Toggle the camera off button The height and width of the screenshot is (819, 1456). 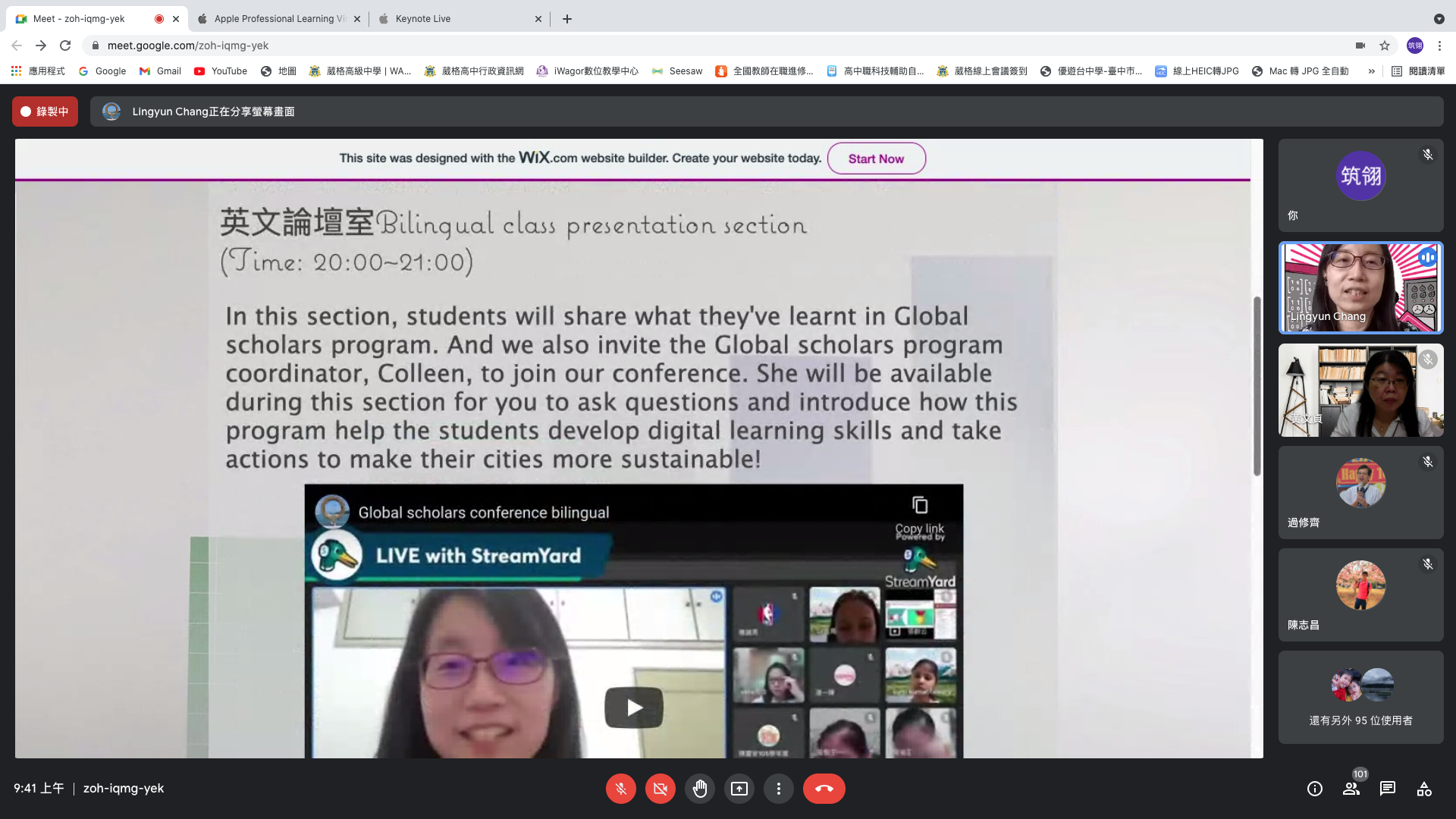660,789
